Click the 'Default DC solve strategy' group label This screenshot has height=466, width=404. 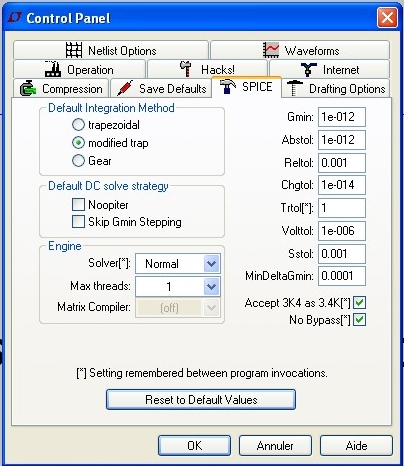(x=108, y=186)
